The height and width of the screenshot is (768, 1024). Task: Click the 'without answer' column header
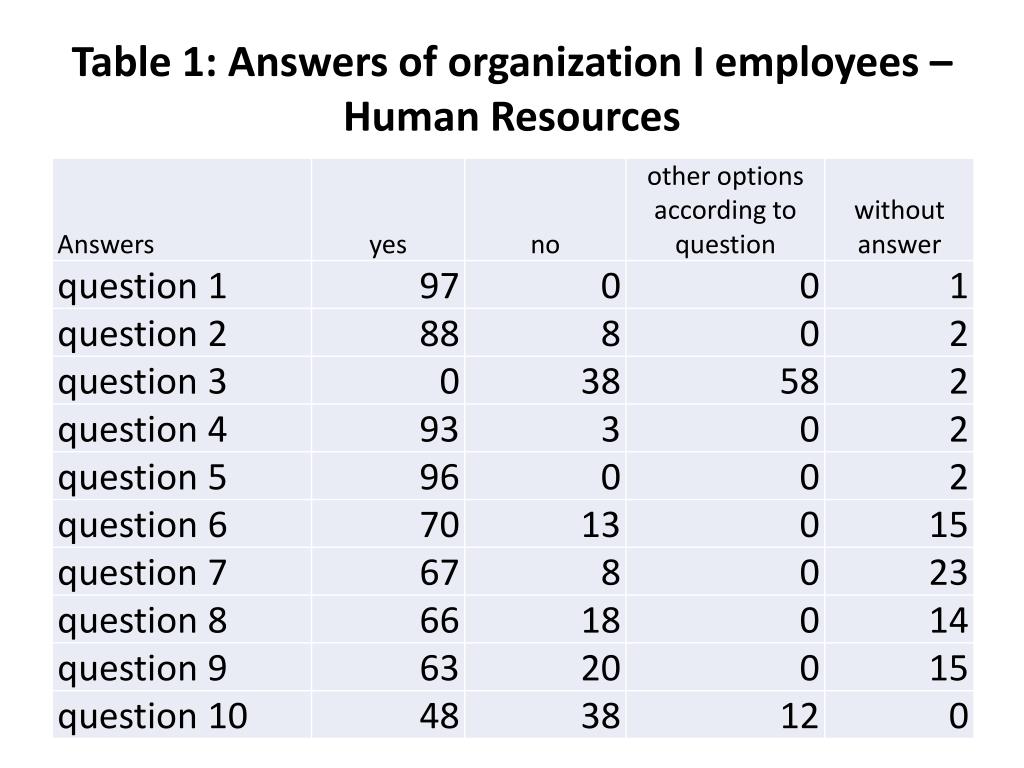pos(899,227)
